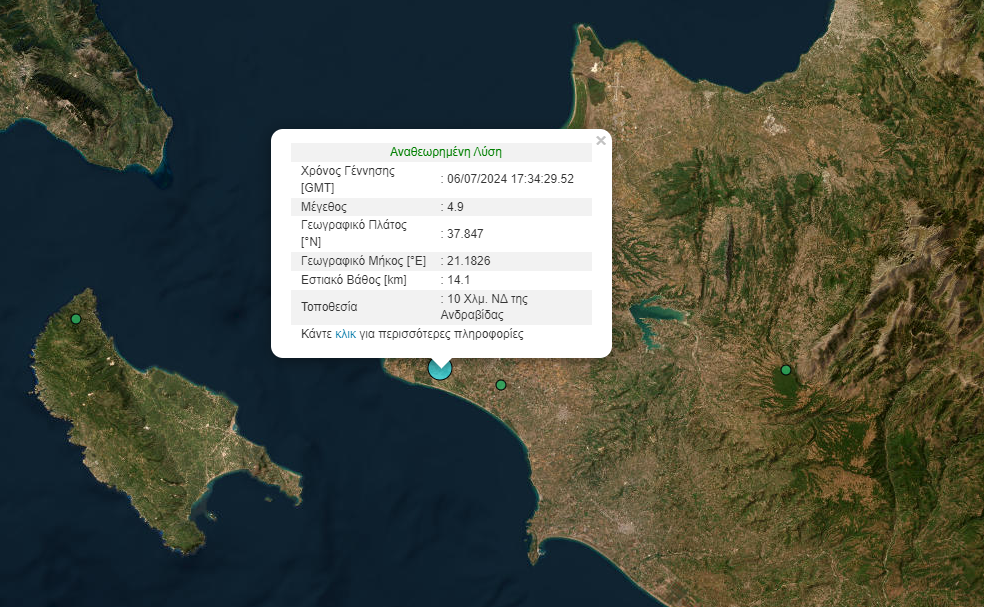Viewport: 984px width, 607px height.
Task: Open the green marker on the eastern mountain
Action: [786, 370]
